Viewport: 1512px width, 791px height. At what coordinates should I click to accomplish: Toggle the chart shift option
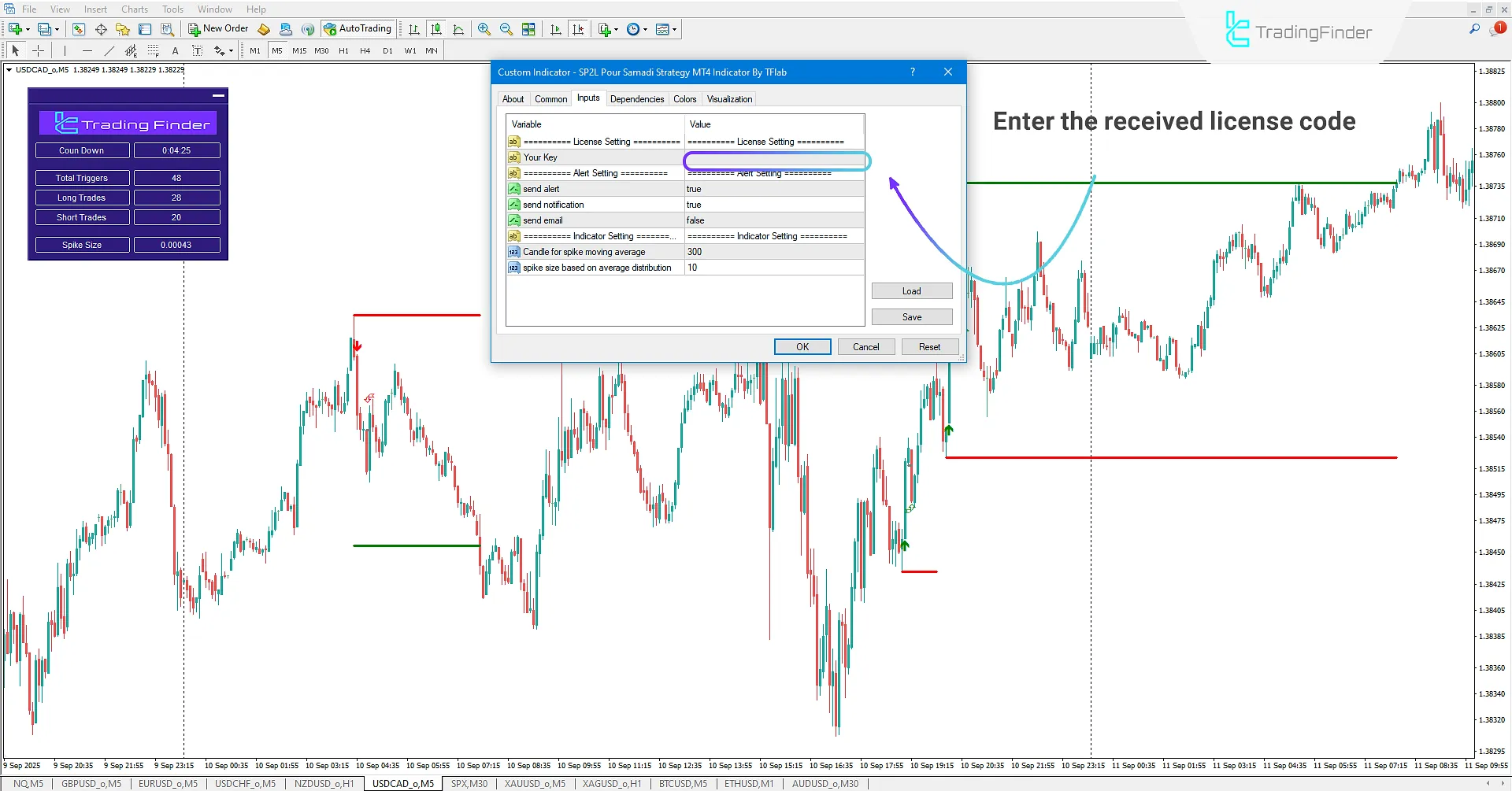pos(579,29)
